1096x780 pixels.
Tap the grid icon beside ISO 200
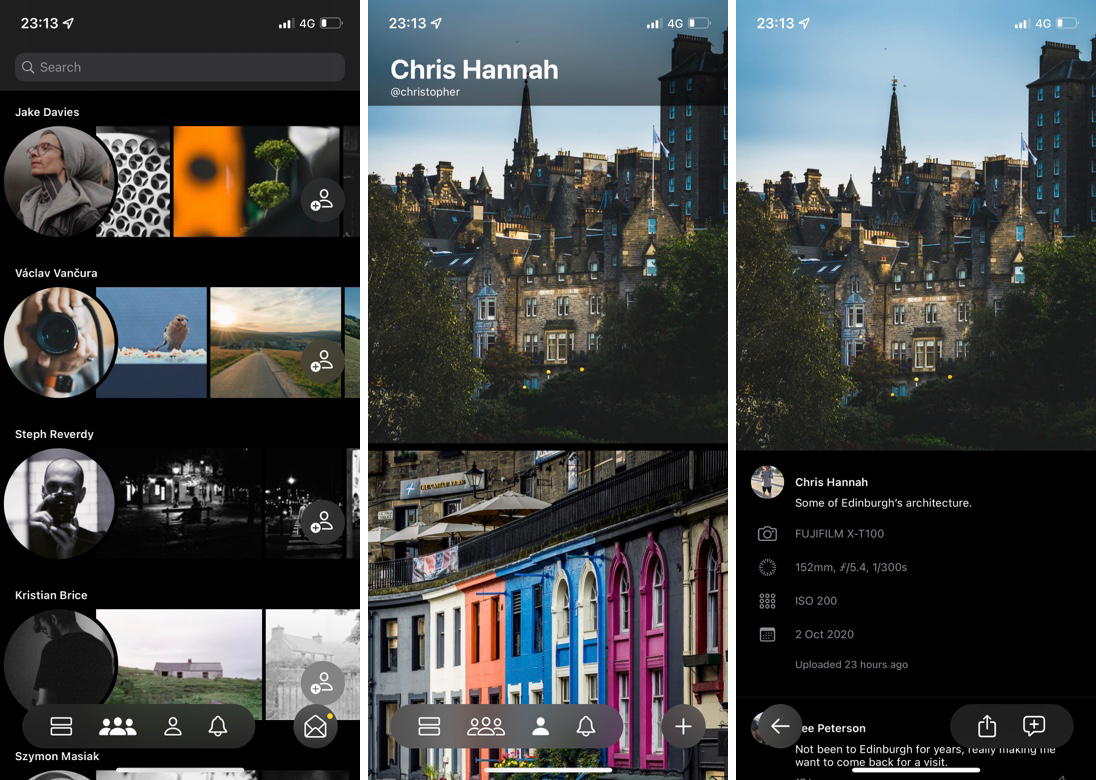(x=767, y=601)
